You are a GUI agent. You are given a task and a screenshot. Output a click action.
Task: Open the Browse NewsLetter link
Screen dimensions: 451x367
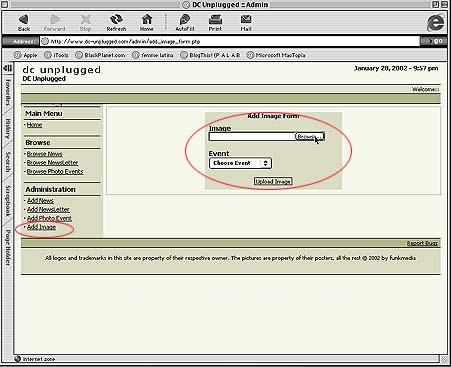(x=52, y=163)
